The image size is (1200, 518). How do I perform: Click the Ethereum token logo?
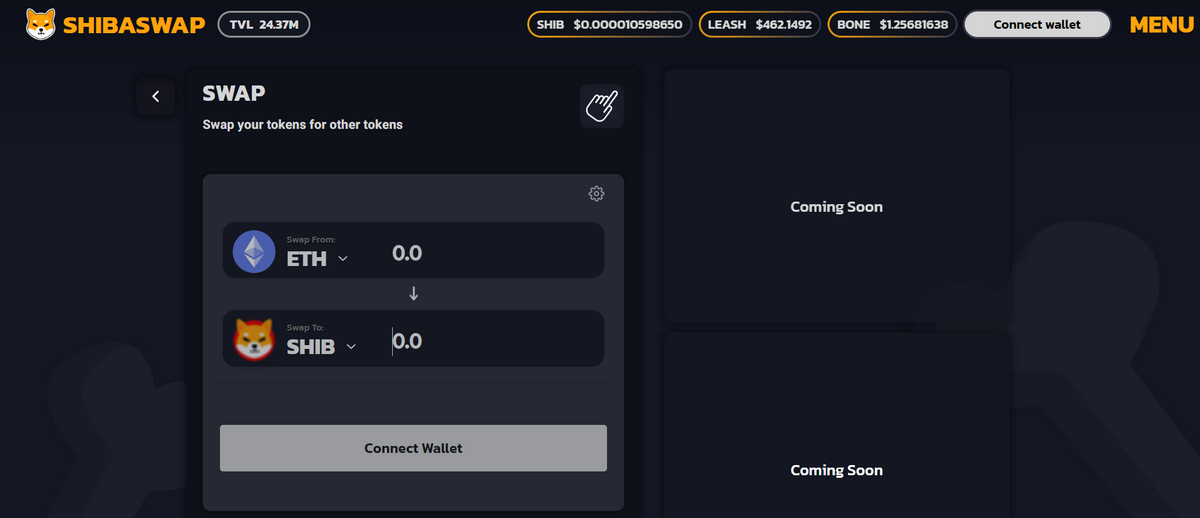coord(254,251)
